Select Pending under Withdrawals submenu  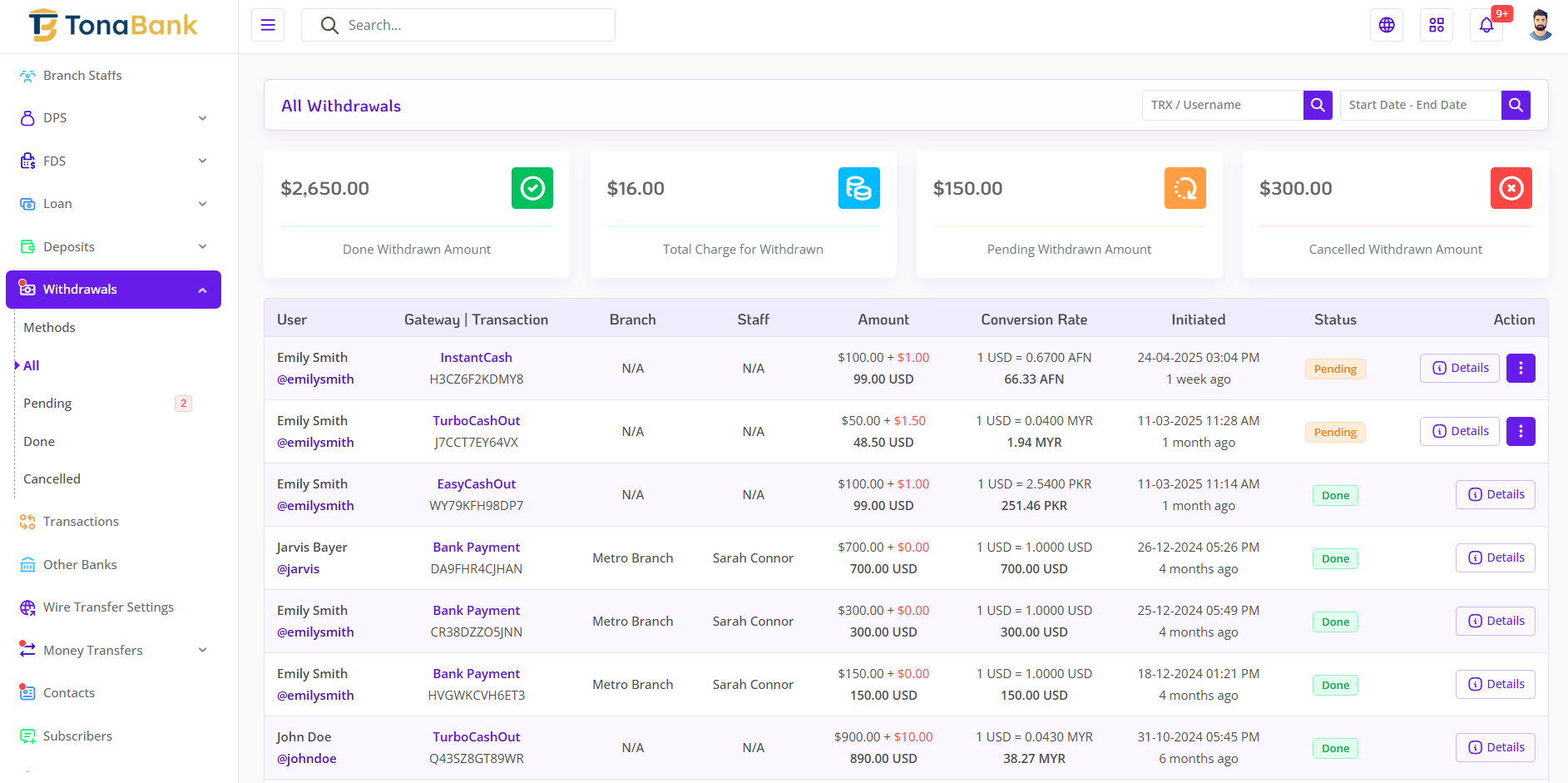click(x=47, y=404)
